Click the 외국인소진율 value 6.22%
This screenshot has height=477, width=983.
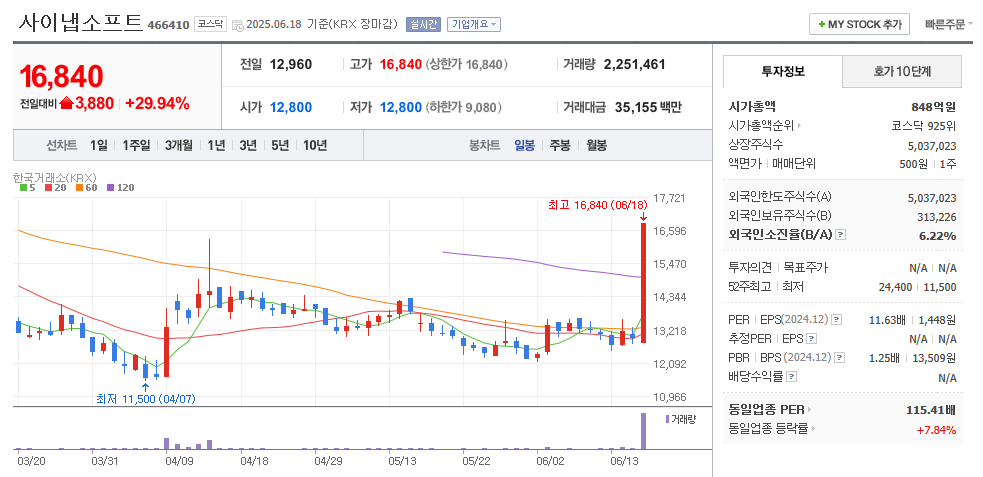click(x=938, y=236)
